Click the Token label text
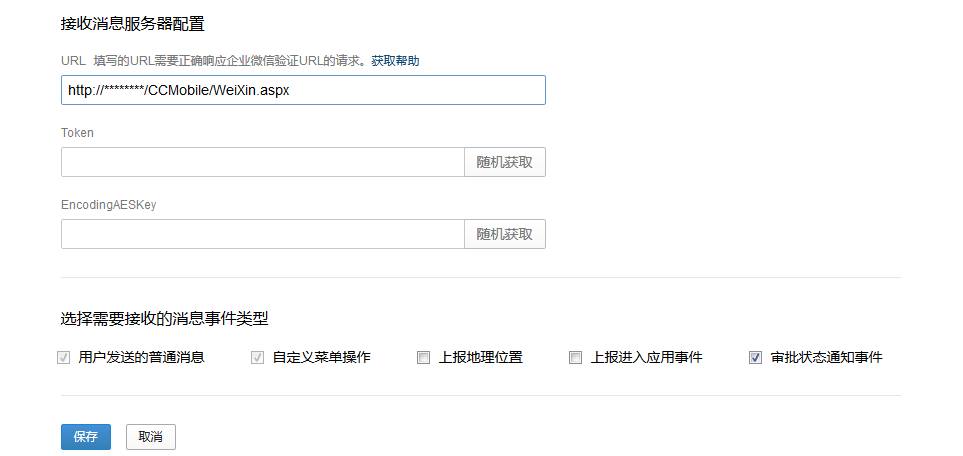Viewport: 963px width, 456px height. [x=77, y=133]
